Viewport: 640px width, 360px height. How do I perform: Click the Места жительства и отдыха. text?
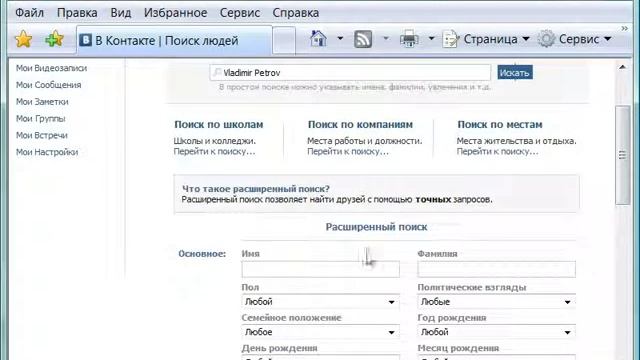[x=517, y=141]
